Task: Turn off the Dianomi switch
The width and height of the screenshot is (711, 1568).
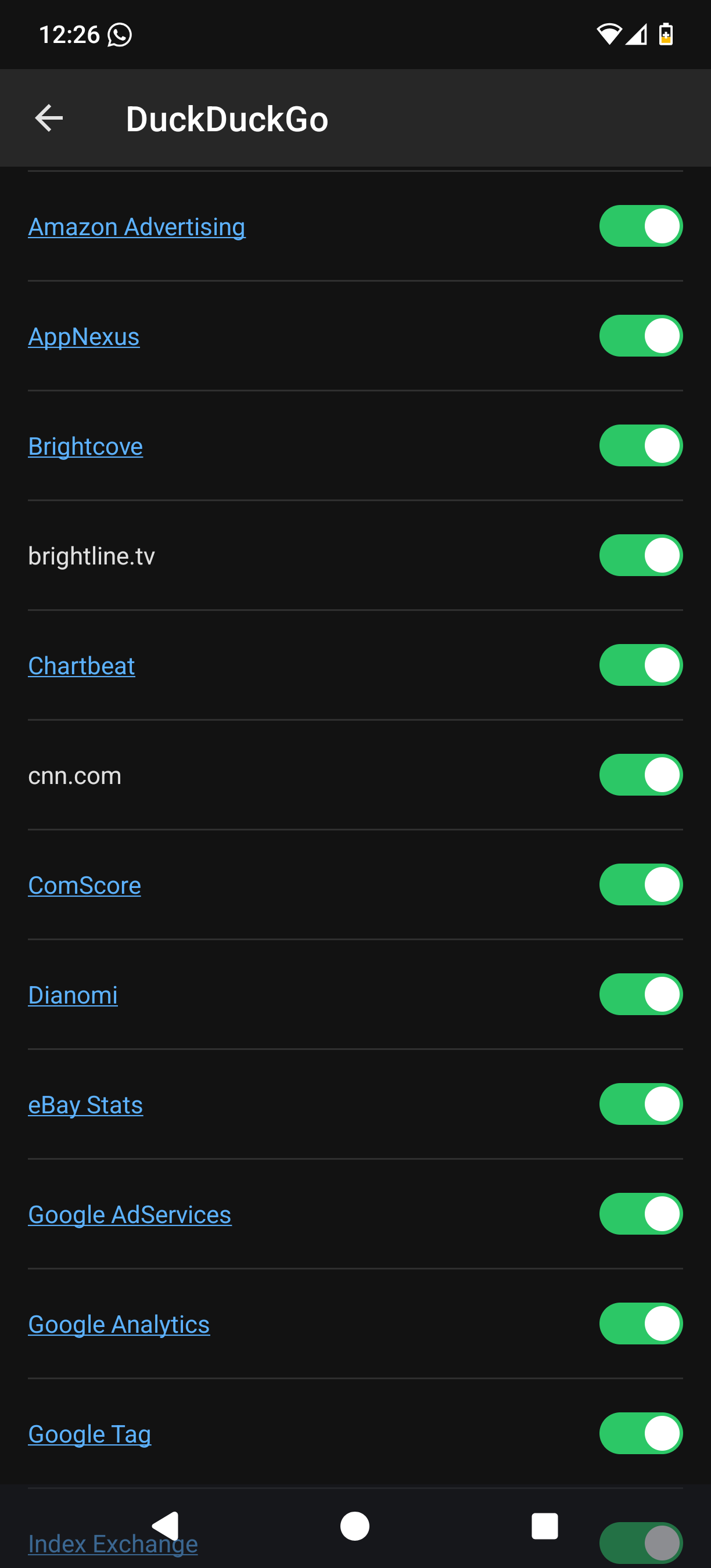Action: click(x=640, y=995)
